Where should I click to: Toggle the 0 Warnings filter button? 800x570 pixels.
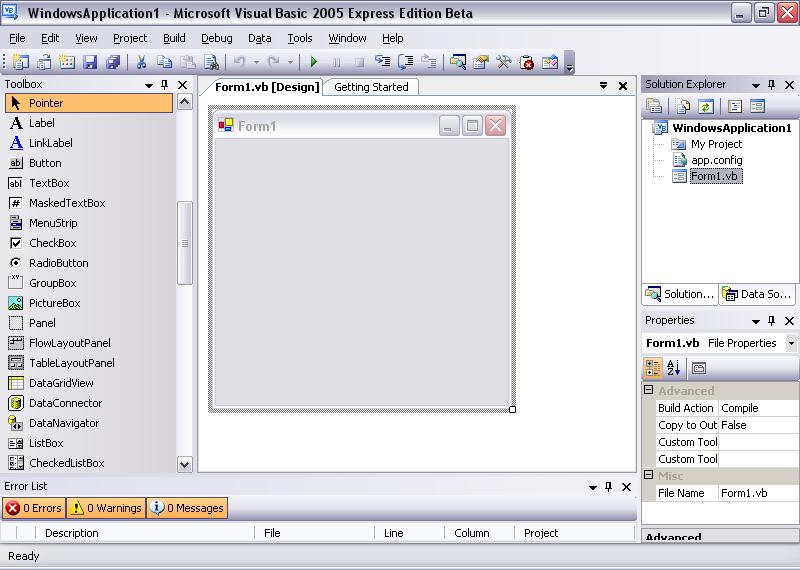point(106,508)
